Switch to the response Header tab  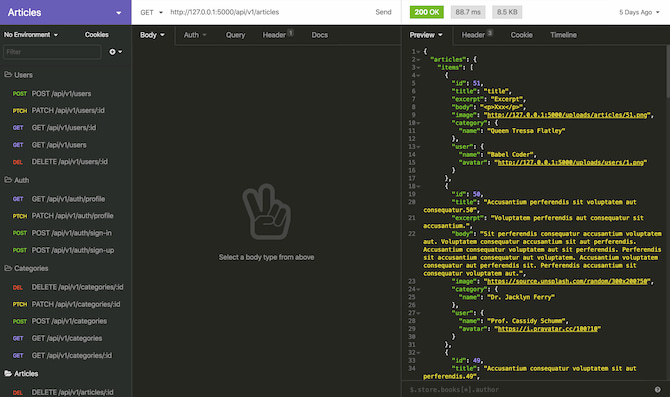tap(477, 35)
